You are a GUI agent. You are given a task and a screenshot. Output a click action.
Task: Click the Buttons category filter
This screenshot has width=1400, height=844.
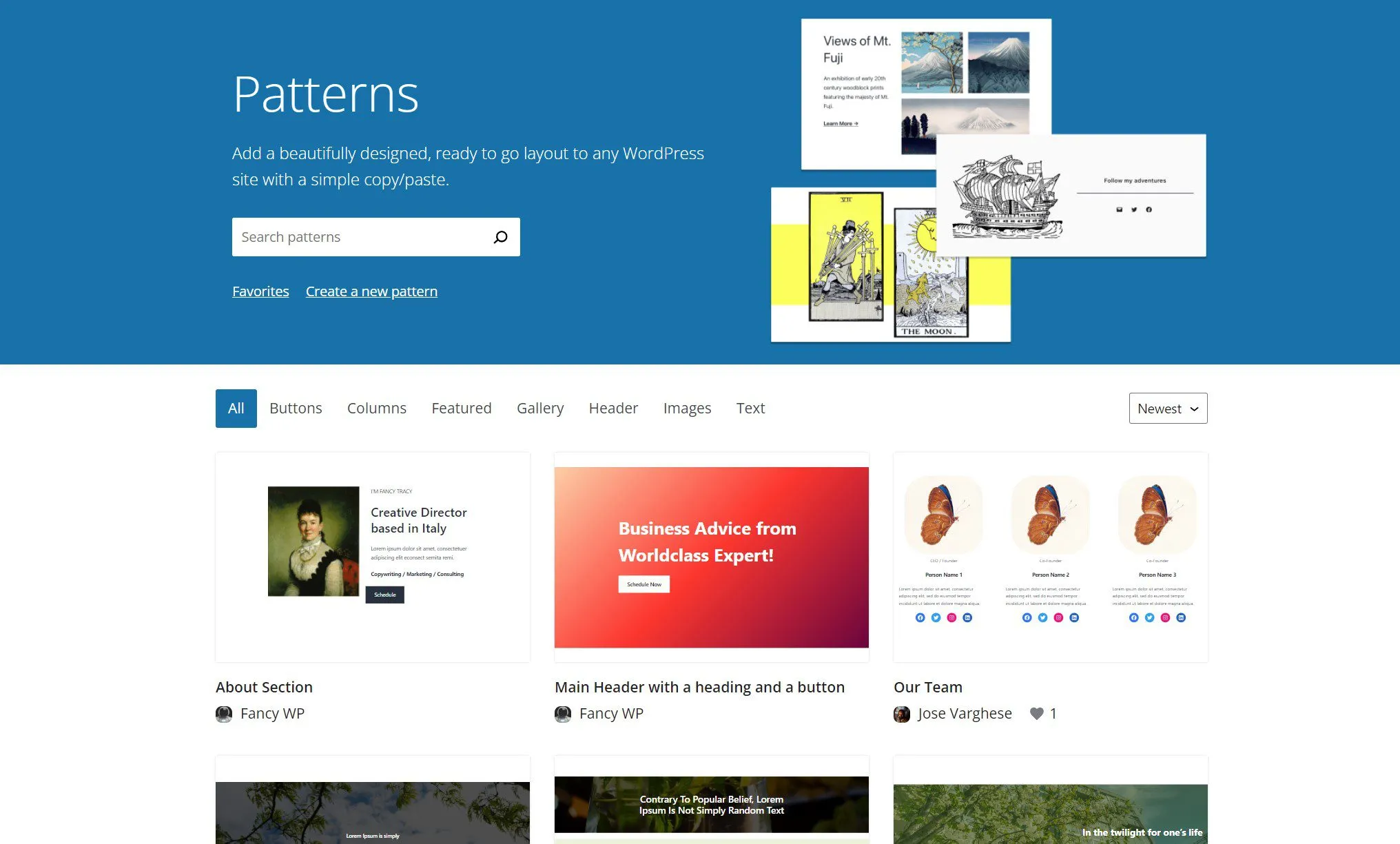pyautogui.click(x=296, y=408)
